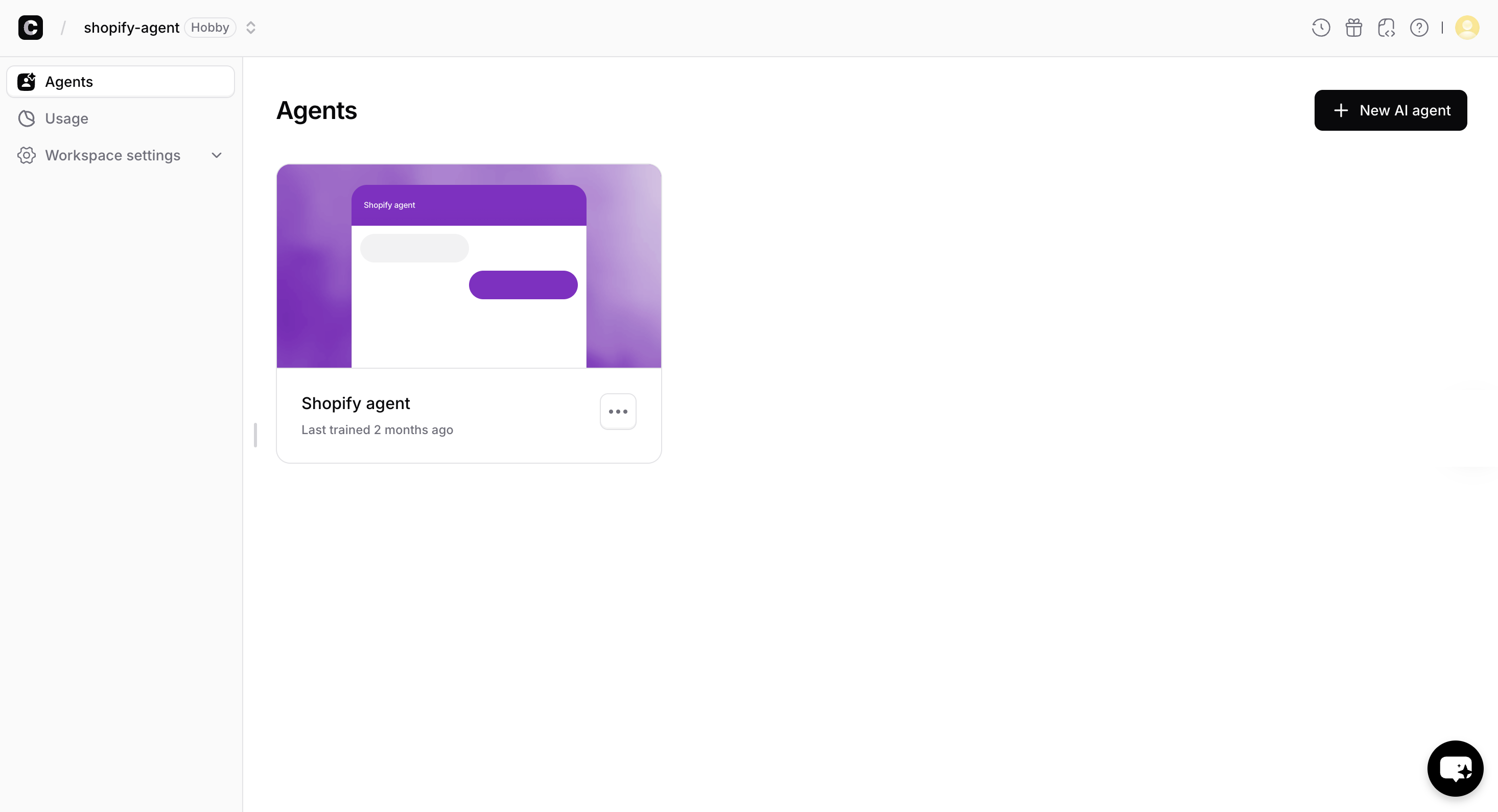The height and width of the screenshot is (812, 1498).
Task: Open the changelog clock icon
Action: 1321,27
